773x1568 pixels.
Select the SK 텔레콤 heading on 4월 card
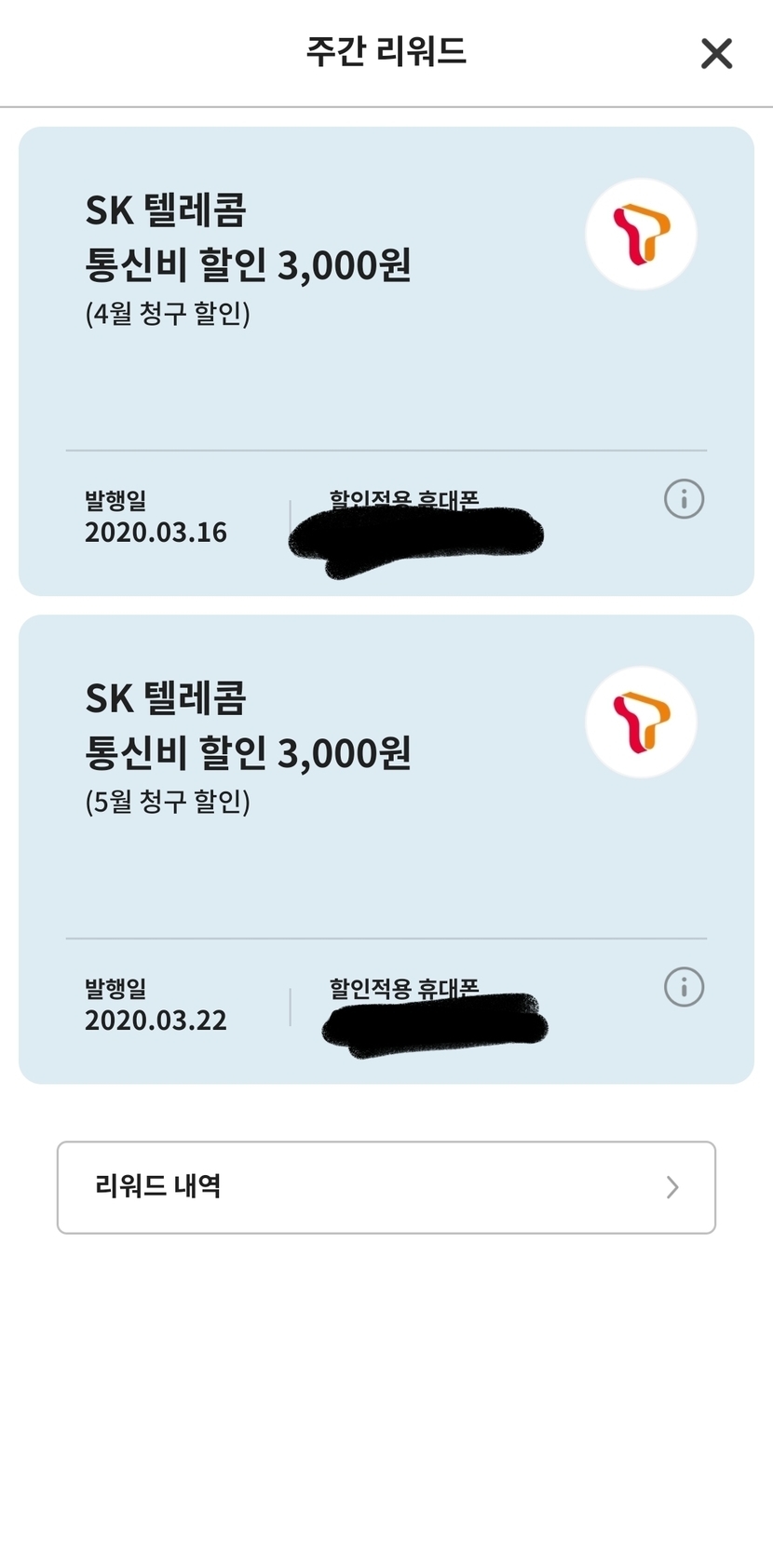166,210
